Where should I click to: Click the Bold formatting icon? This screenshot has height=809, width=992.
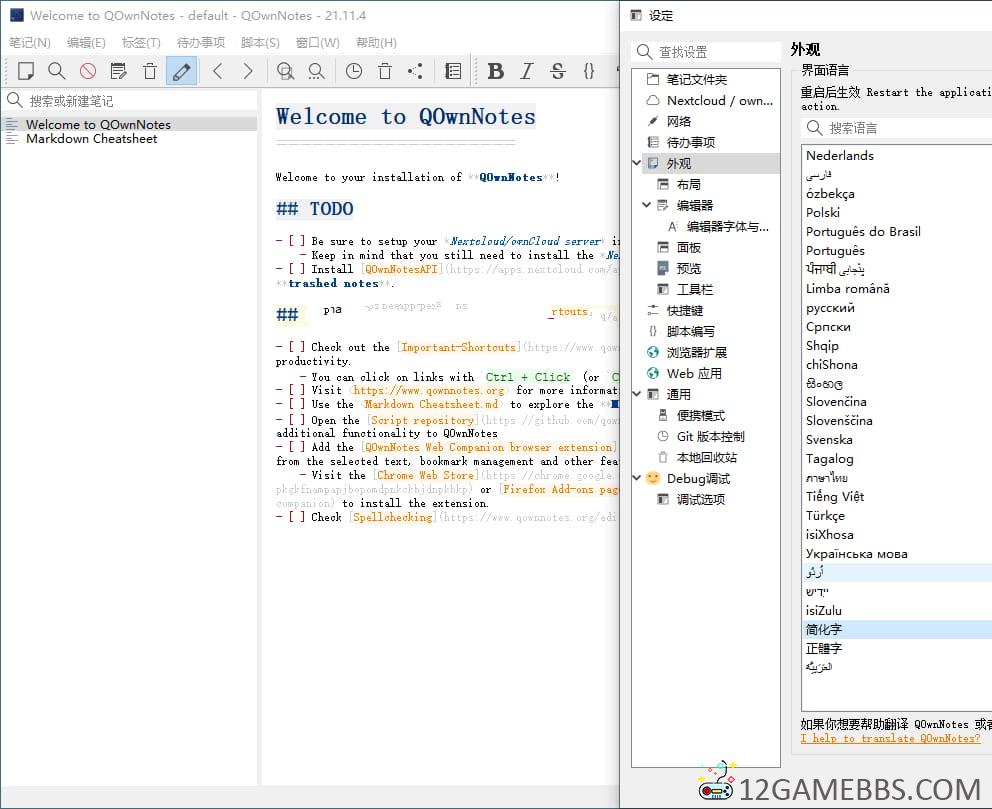click(495, 71)
